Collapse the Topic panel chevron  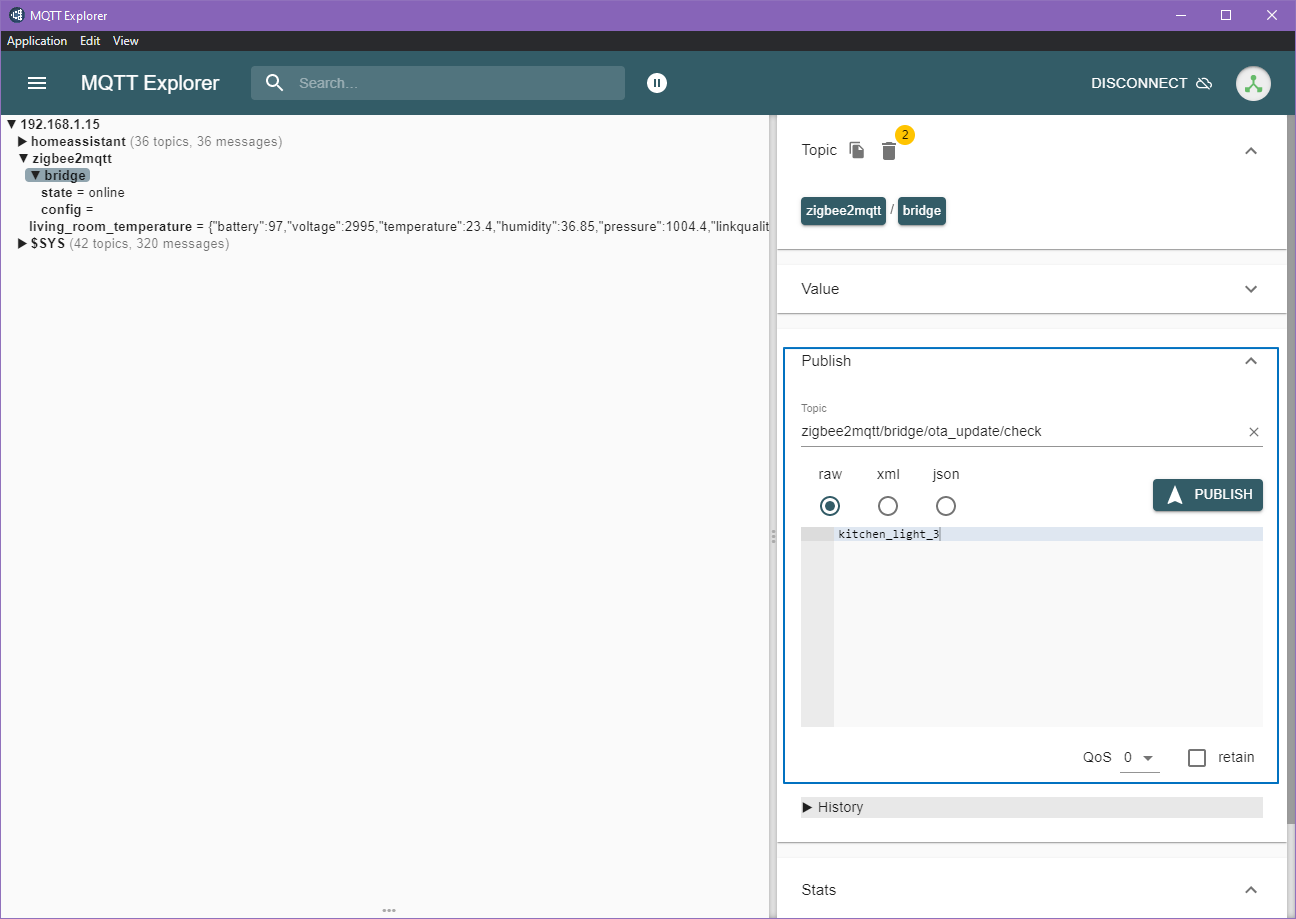coord(1250,150)
